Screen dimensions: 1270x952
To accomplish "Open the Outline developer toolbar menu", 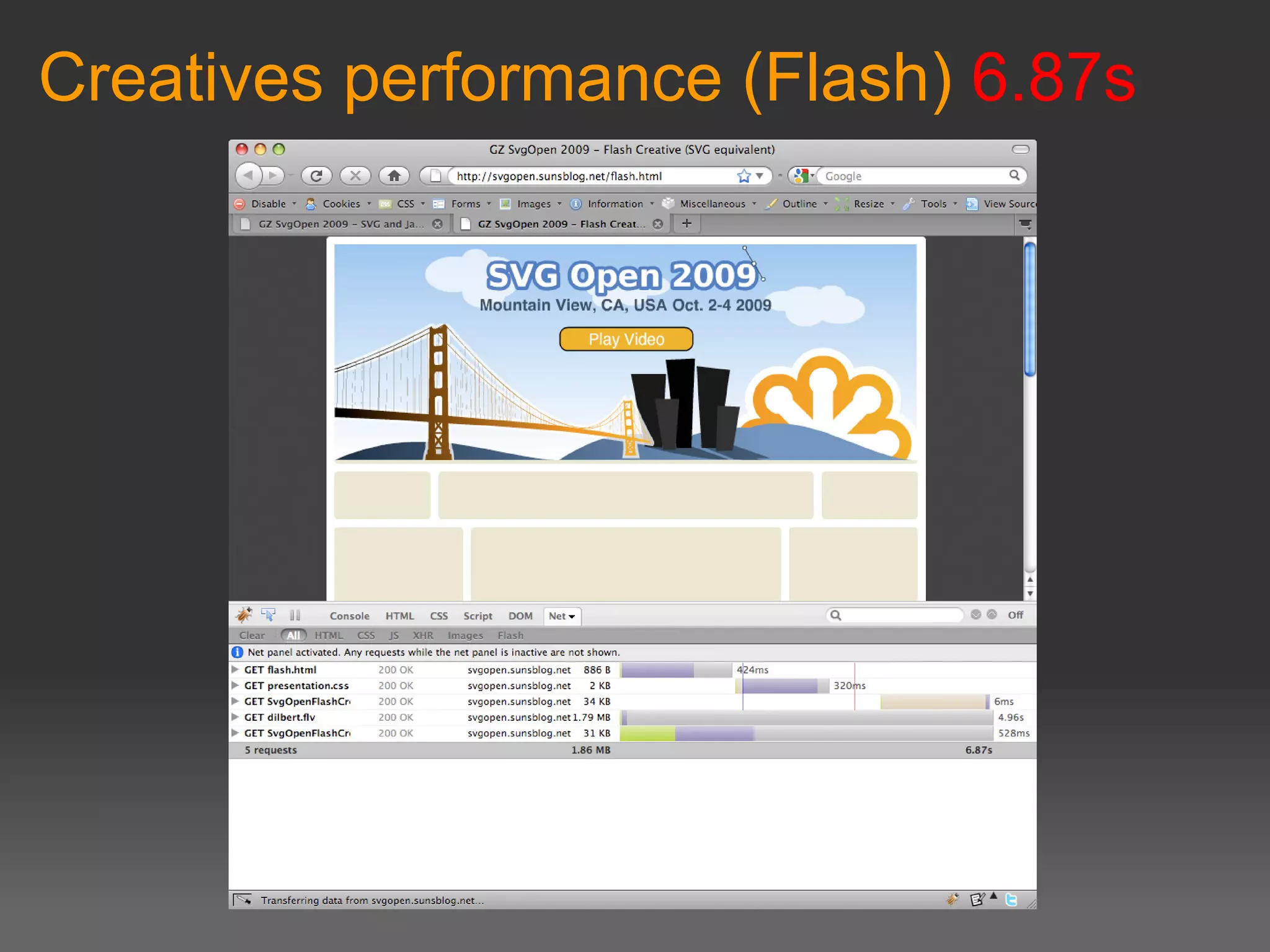I will (797, 204).
